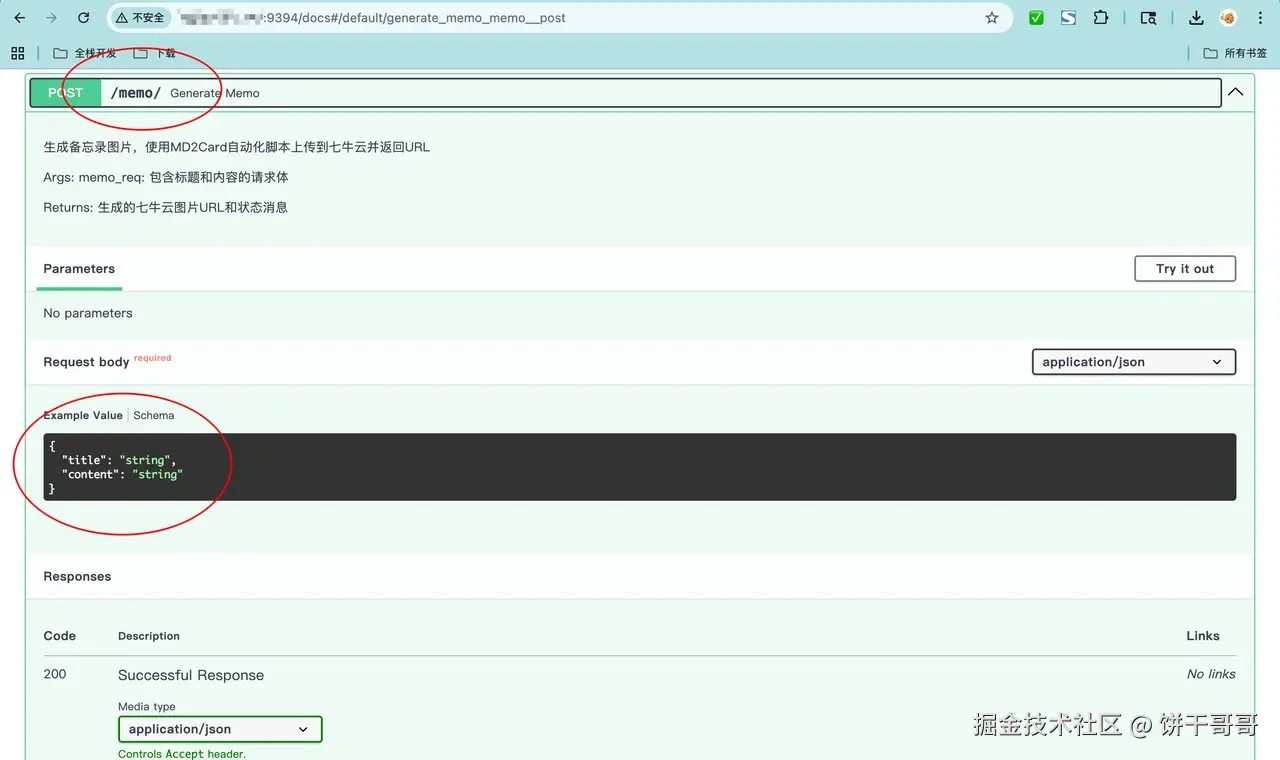Open the response Media type dropdown
The height and width of the screenshot is (760, 1280).
tap(219, 729)
